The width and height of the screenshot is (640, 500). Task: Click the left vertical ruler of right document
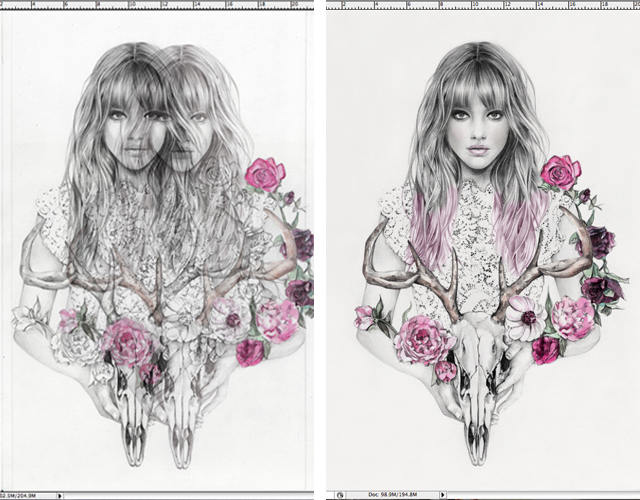329,250
